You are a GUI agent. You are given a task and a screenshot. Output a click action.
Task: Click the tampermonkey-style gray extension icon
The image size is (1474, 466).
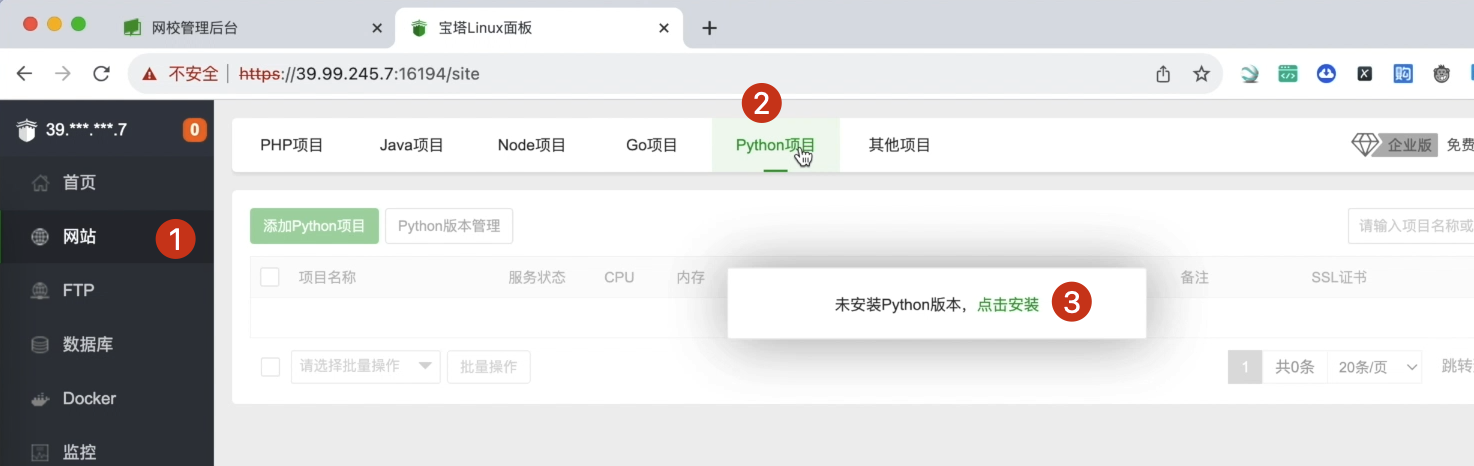tap(1441, 74)
